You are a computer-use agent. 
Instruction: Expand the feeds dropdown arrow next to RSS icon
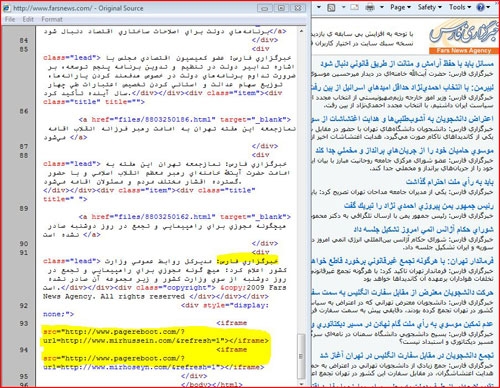(x=343, y=7)
